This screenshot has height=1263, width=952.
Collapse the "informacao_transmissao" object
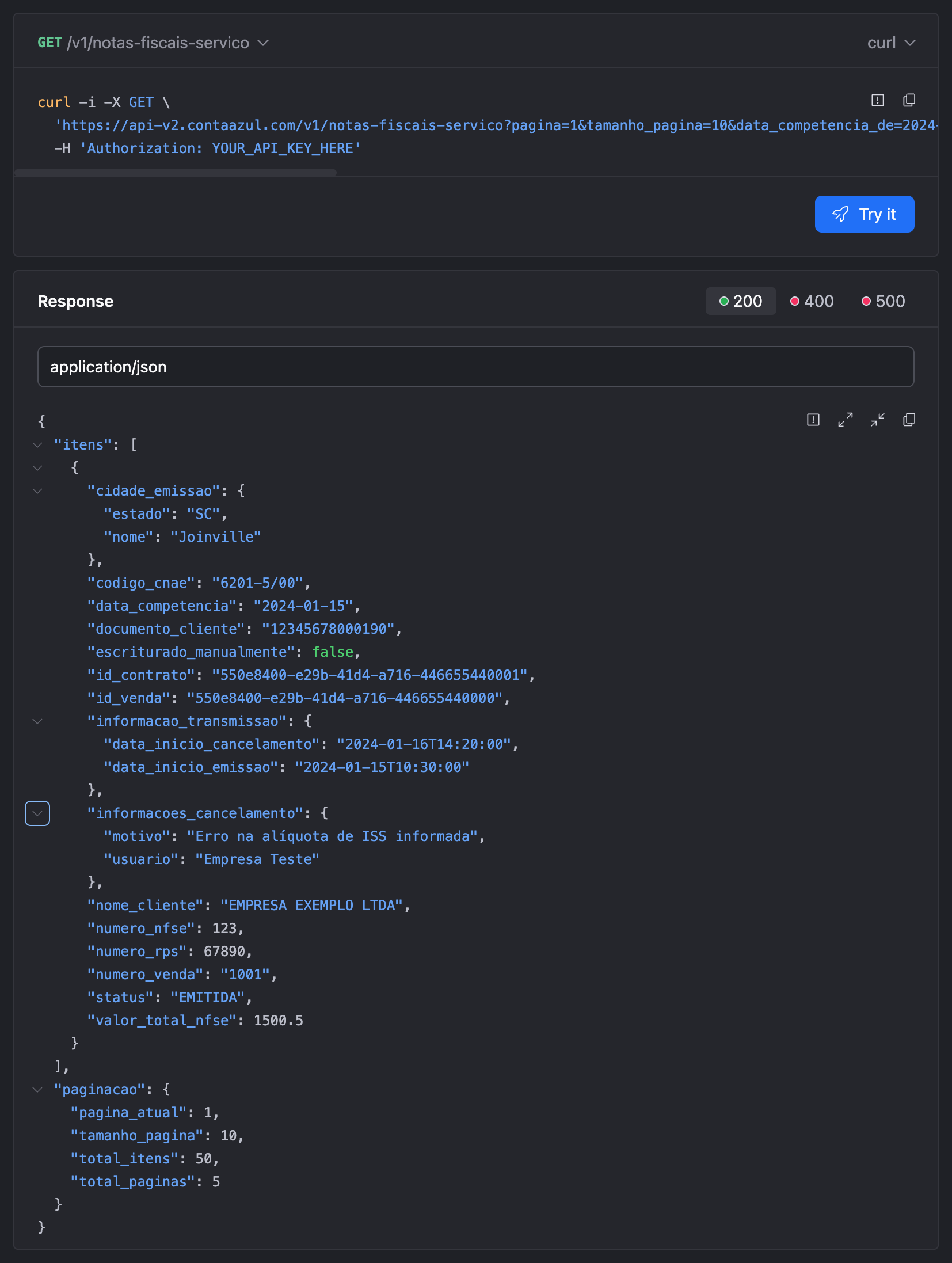tap(37, 721)
